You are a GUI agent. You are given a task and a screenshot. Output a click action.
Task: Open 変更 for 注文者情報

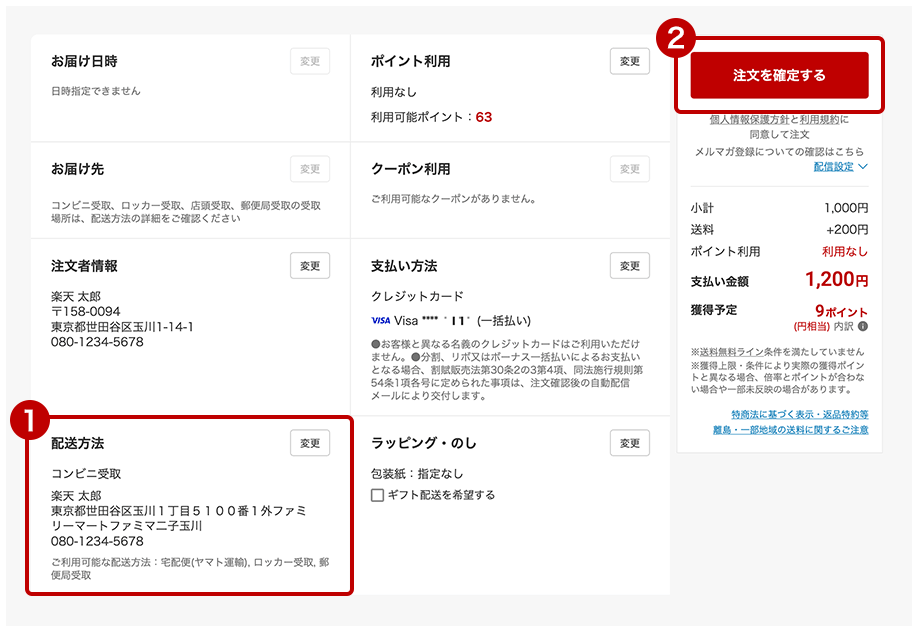point(310,266)
